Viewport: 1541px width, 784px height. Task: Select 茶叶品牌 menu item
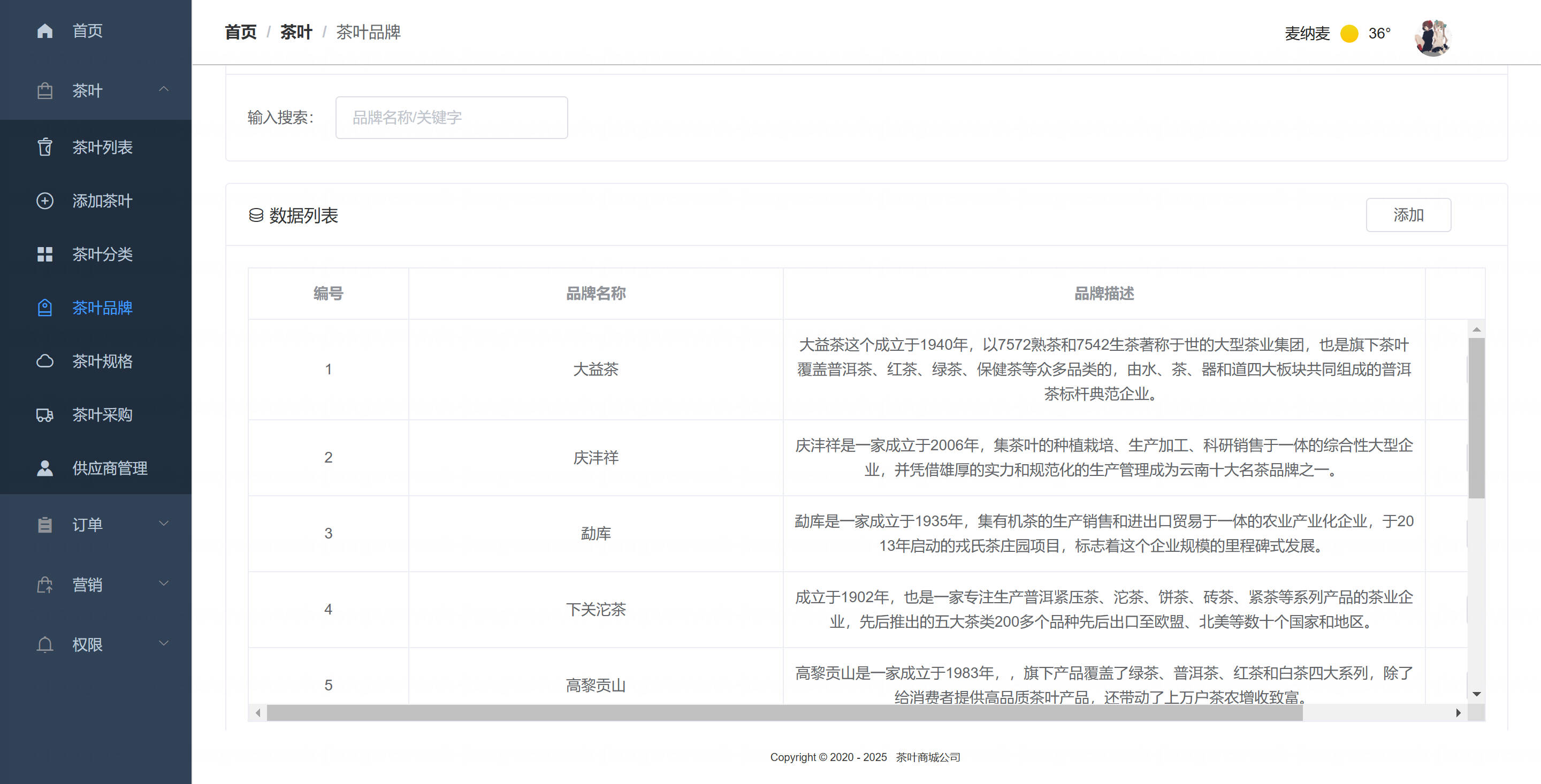pos(102,308)
